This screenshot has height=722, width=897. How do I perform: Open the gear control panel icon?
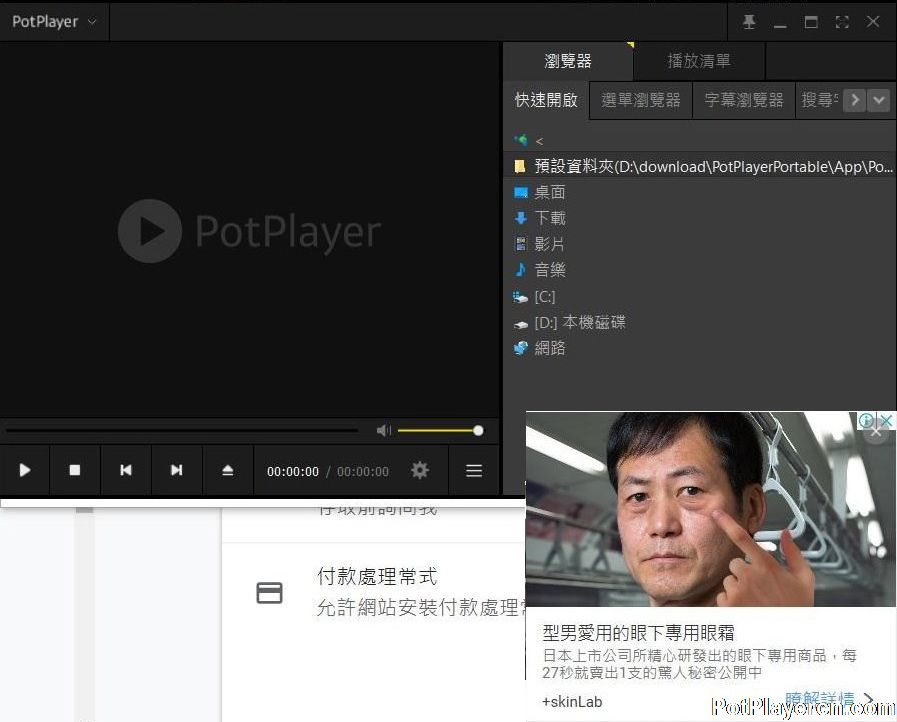(x=419, y=470)
